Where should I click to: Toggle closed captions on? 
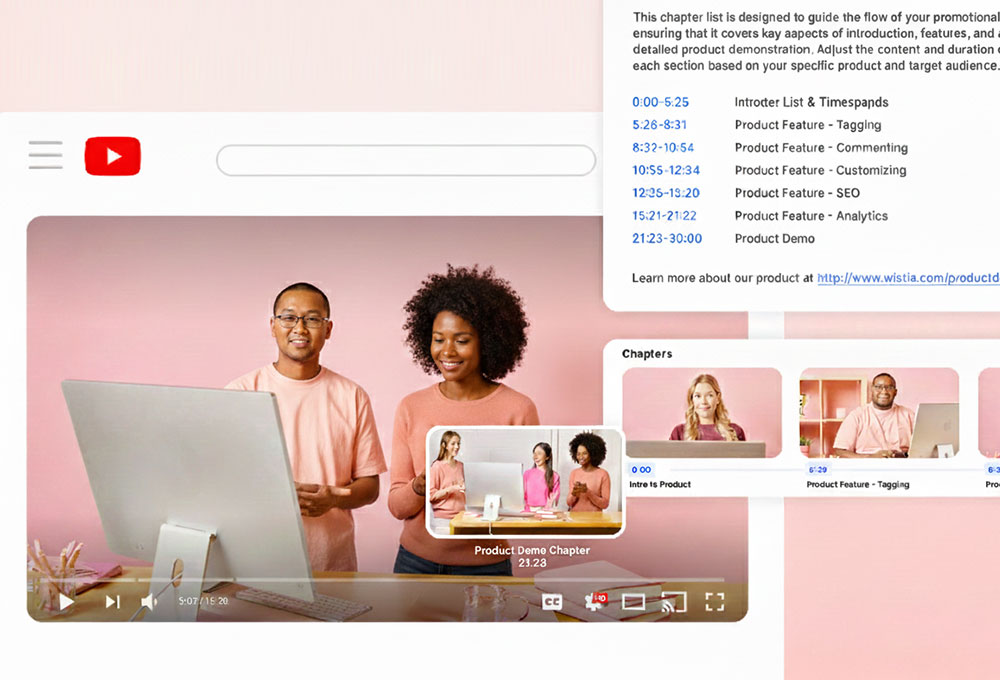(x=552, y=601)
